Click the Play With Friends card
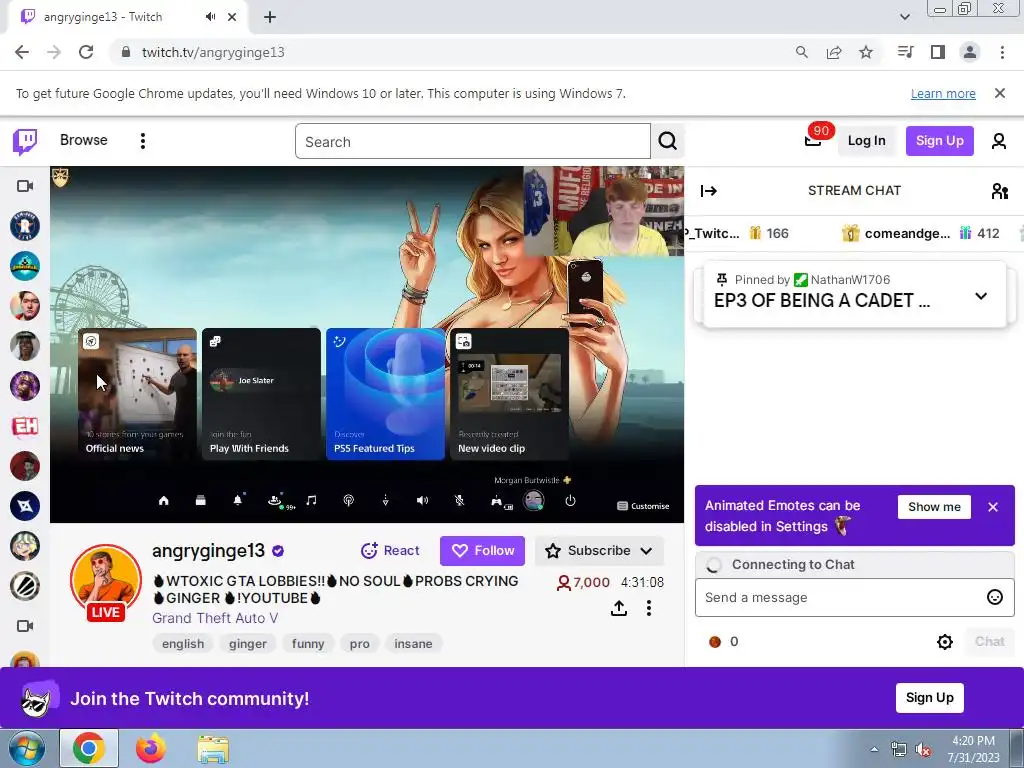This screenshot has width=1024, height=768. tap(261, 394)
